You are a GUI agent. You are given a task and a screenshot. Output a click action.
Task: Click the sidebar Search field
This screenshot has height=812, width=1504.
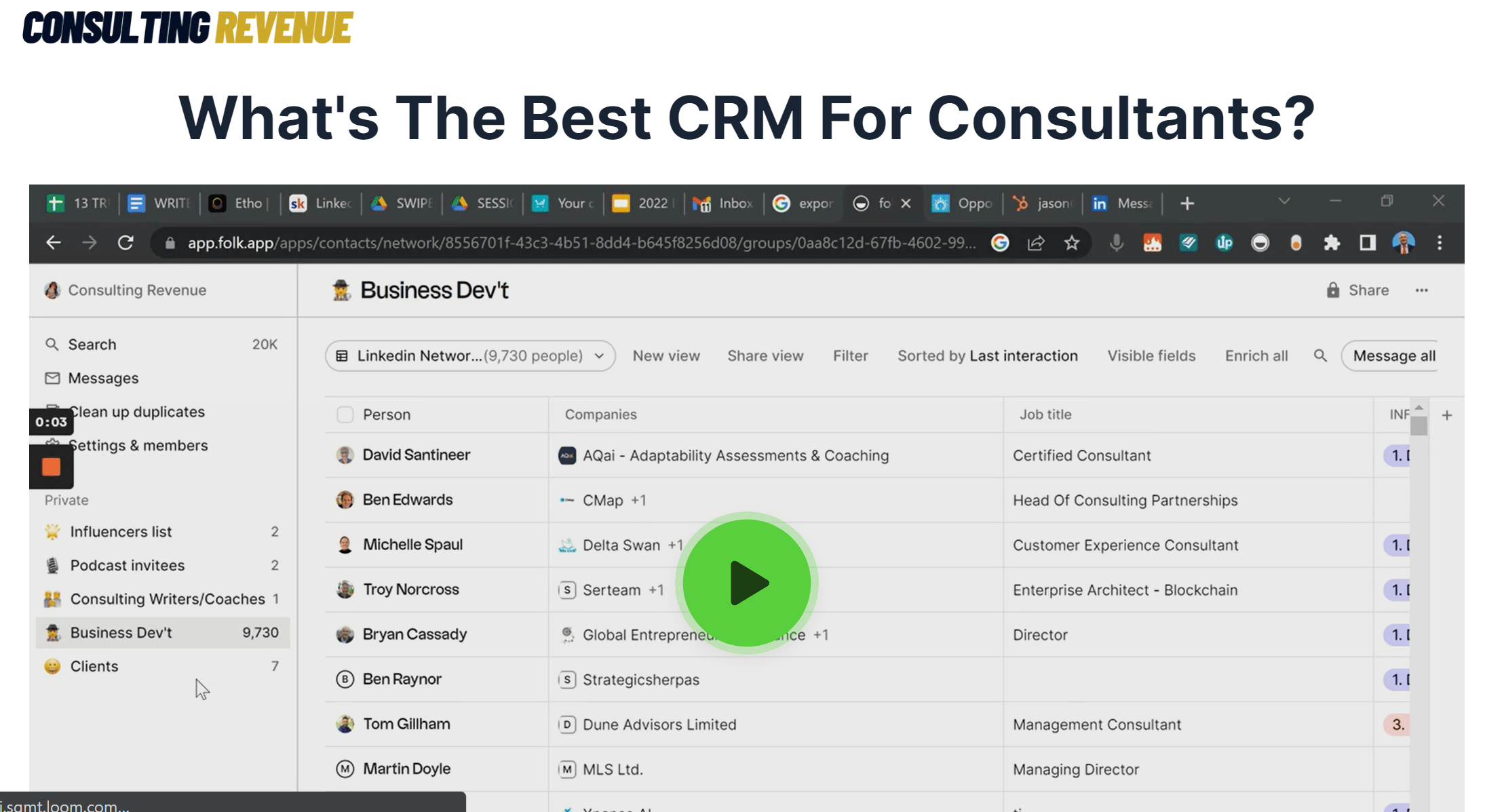(161, 345)
